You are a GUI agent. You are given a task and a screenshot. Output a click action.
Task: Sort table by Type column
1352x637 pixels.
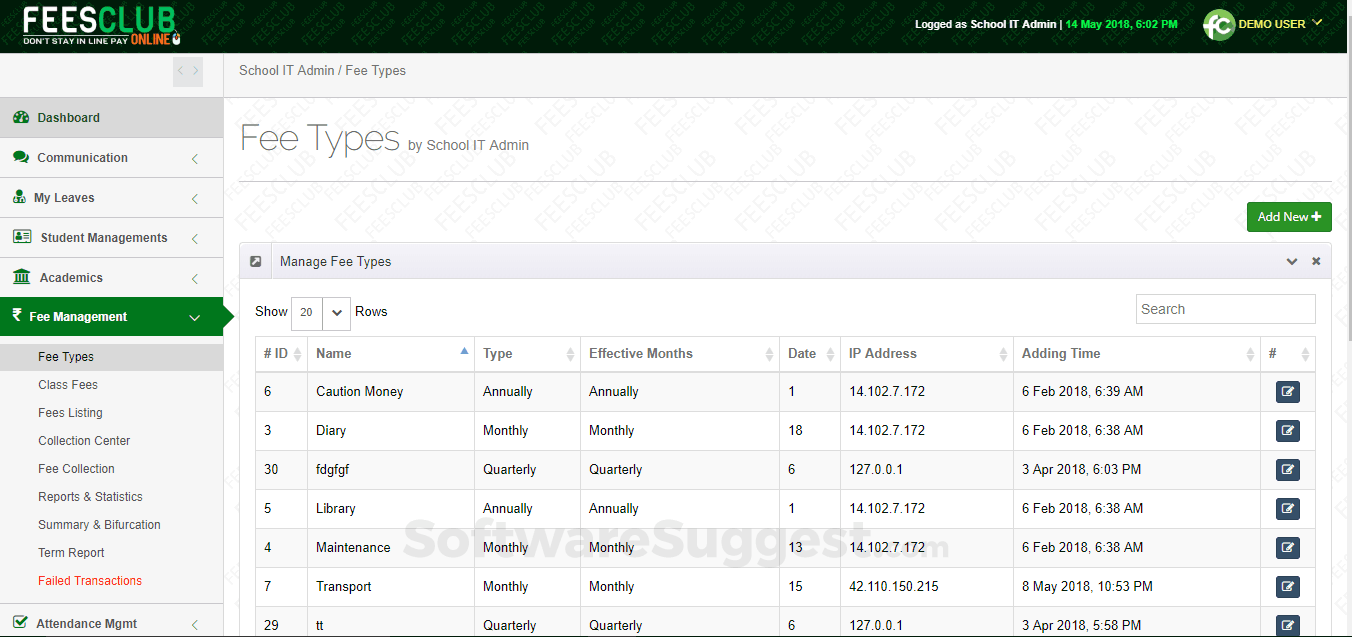[528, 354]
